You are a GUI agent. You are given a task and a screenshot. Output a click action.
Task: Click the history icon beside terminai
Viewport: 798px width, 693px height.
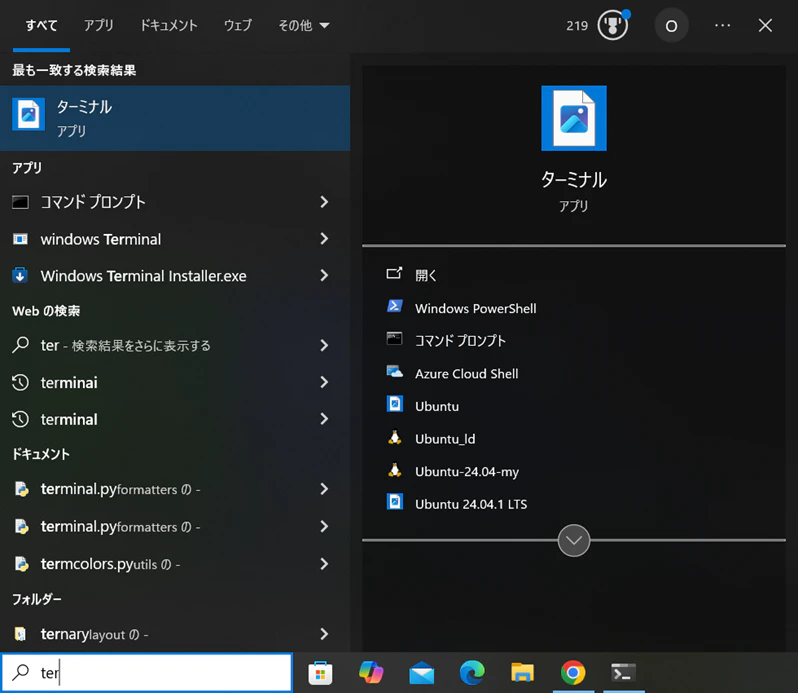click(20, 382)
